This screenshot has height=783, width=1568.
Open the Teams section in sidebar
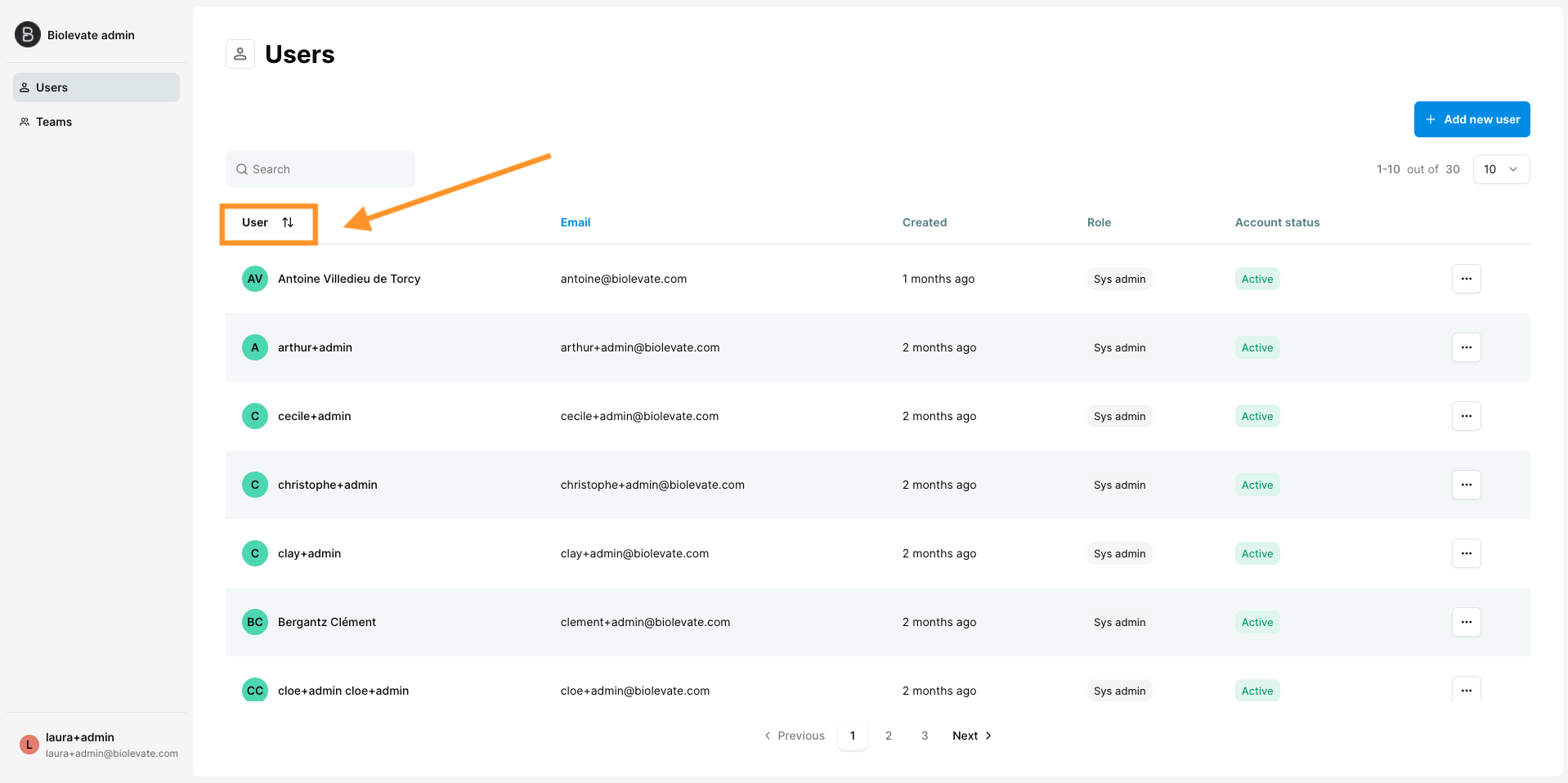(x=96, y=122)
